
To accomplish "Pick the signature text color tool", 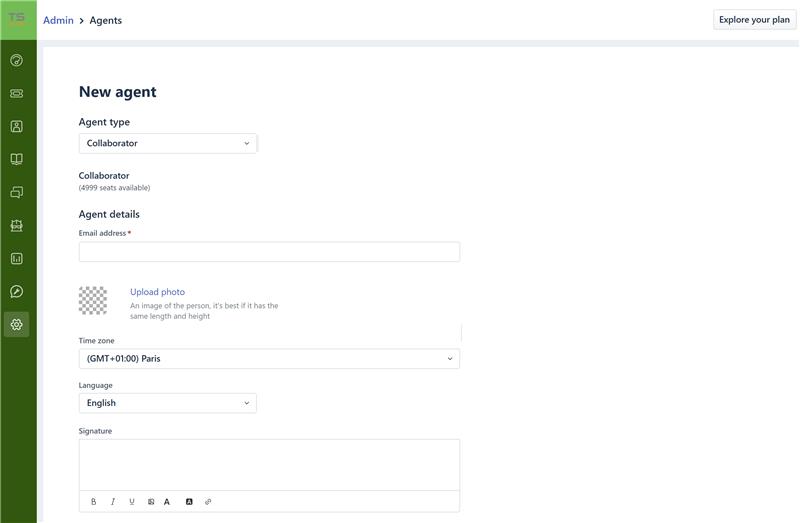I will (x=167, y=502).
